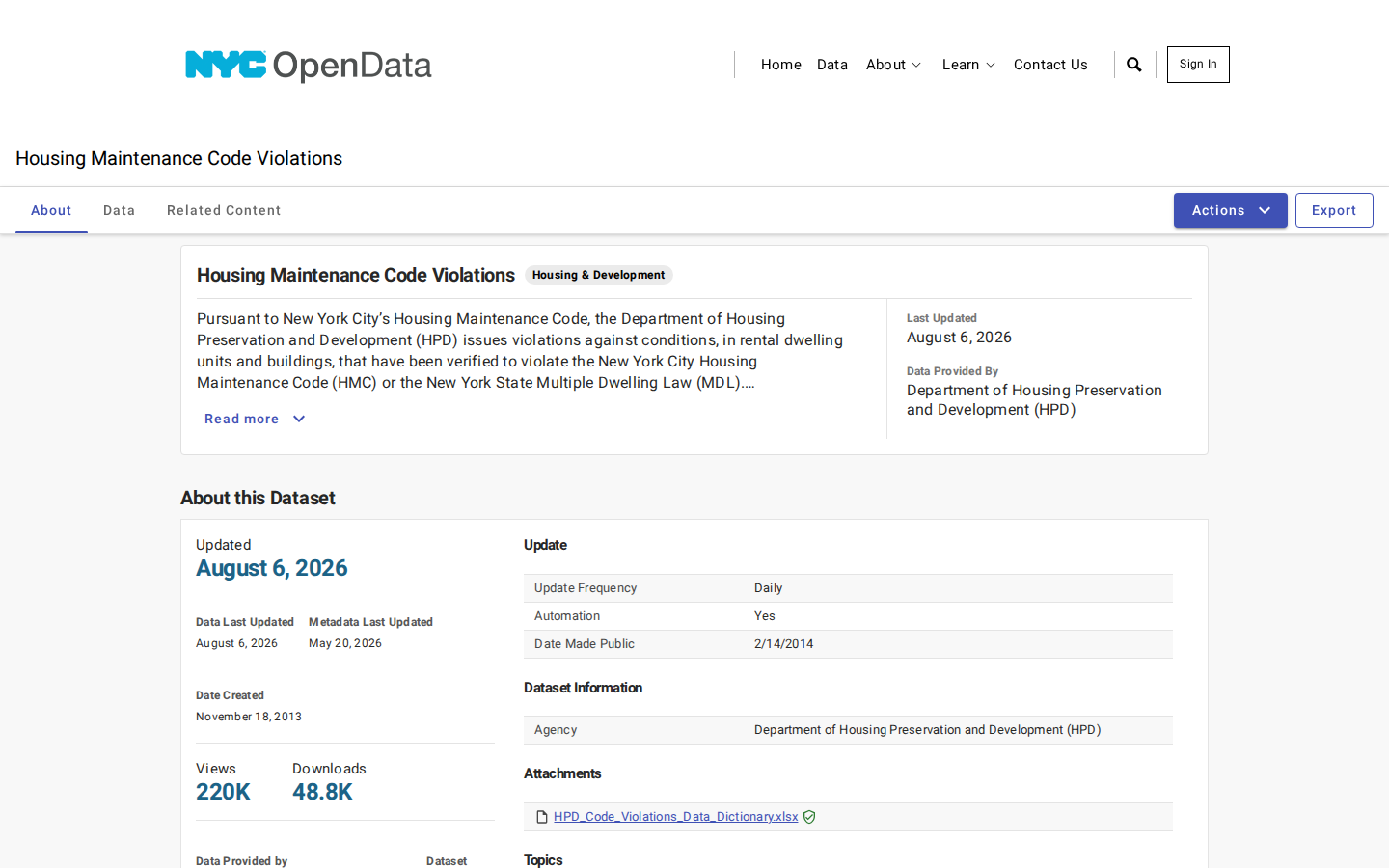Select the 220K views count

click(x=223, y=792)
